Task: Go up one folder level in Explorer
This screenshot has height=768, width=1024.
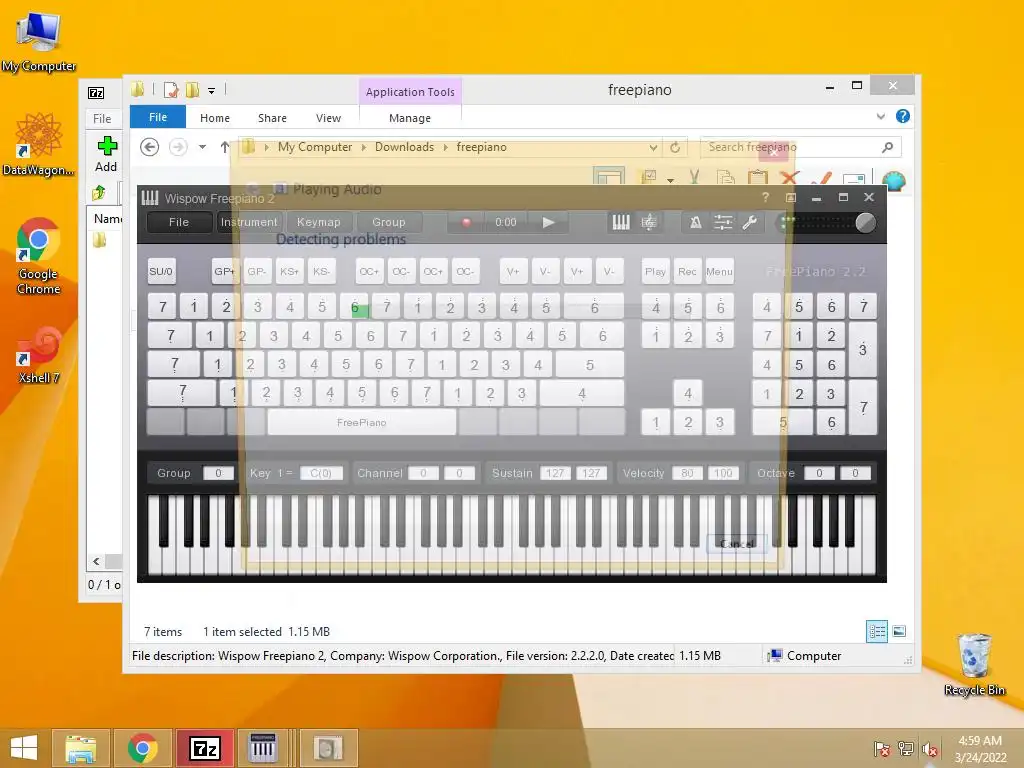Action: pyautogui.click(x=225, y=148)
